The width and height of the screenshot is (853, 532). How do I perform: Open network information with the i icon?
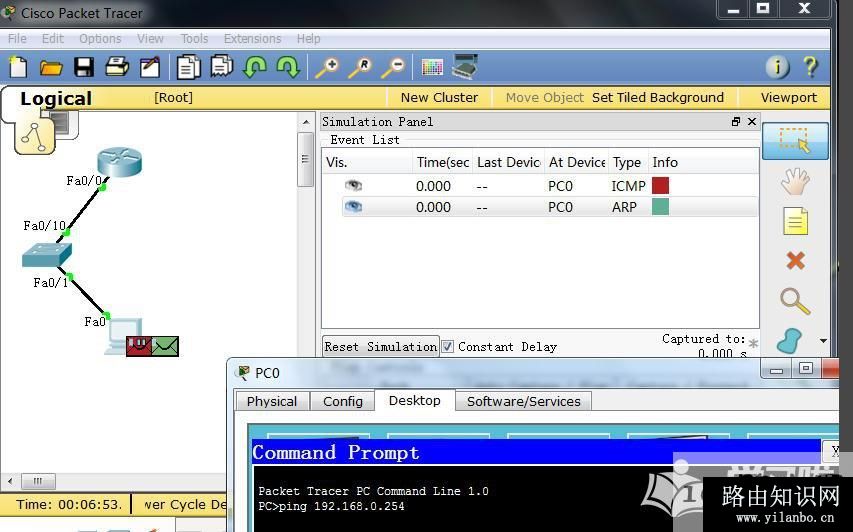pos(777,67)
